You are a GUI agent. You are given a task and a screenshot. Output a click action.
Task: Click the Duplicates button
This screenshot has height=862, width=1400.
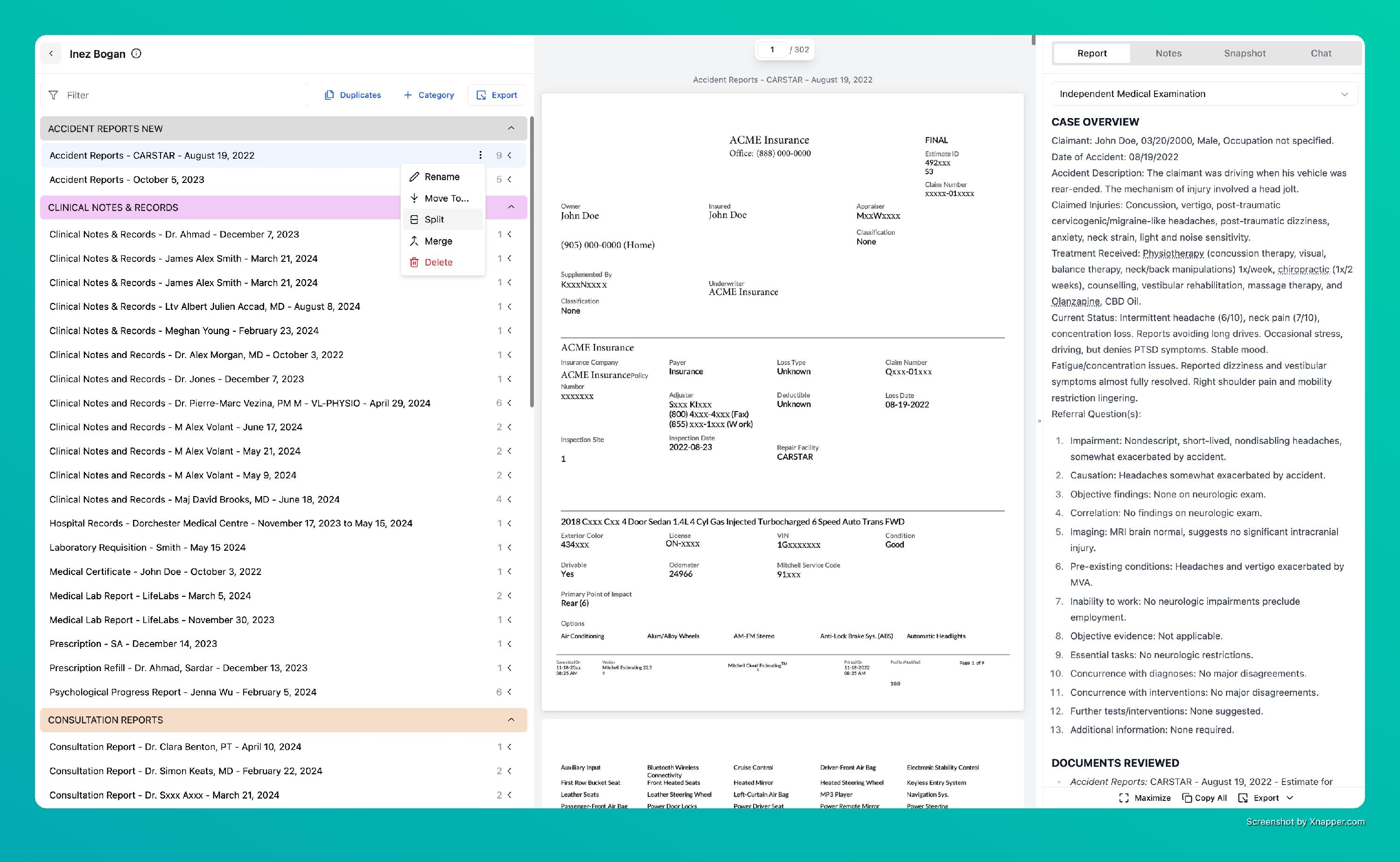(x=353, y=95)
